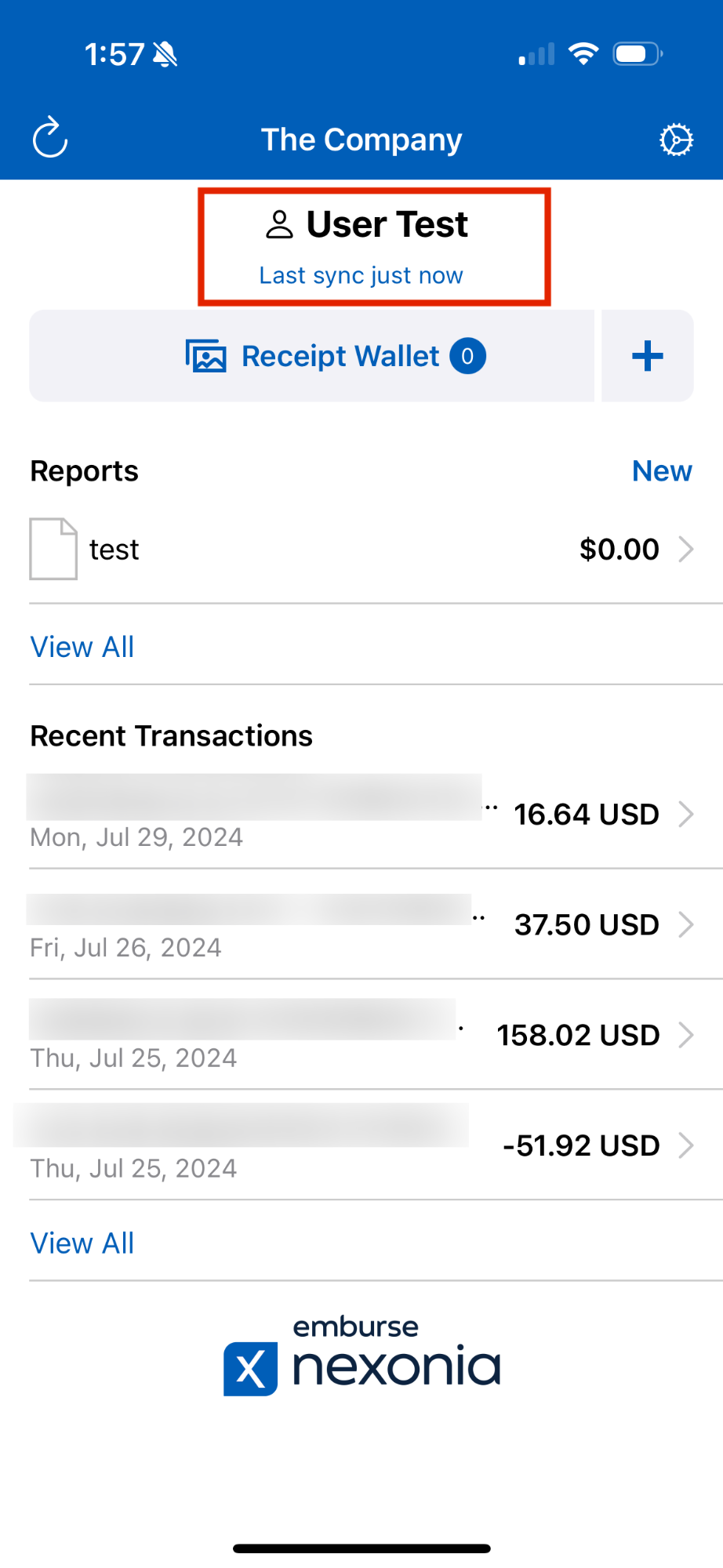Open View All under Reports

[x=82, y=648]
